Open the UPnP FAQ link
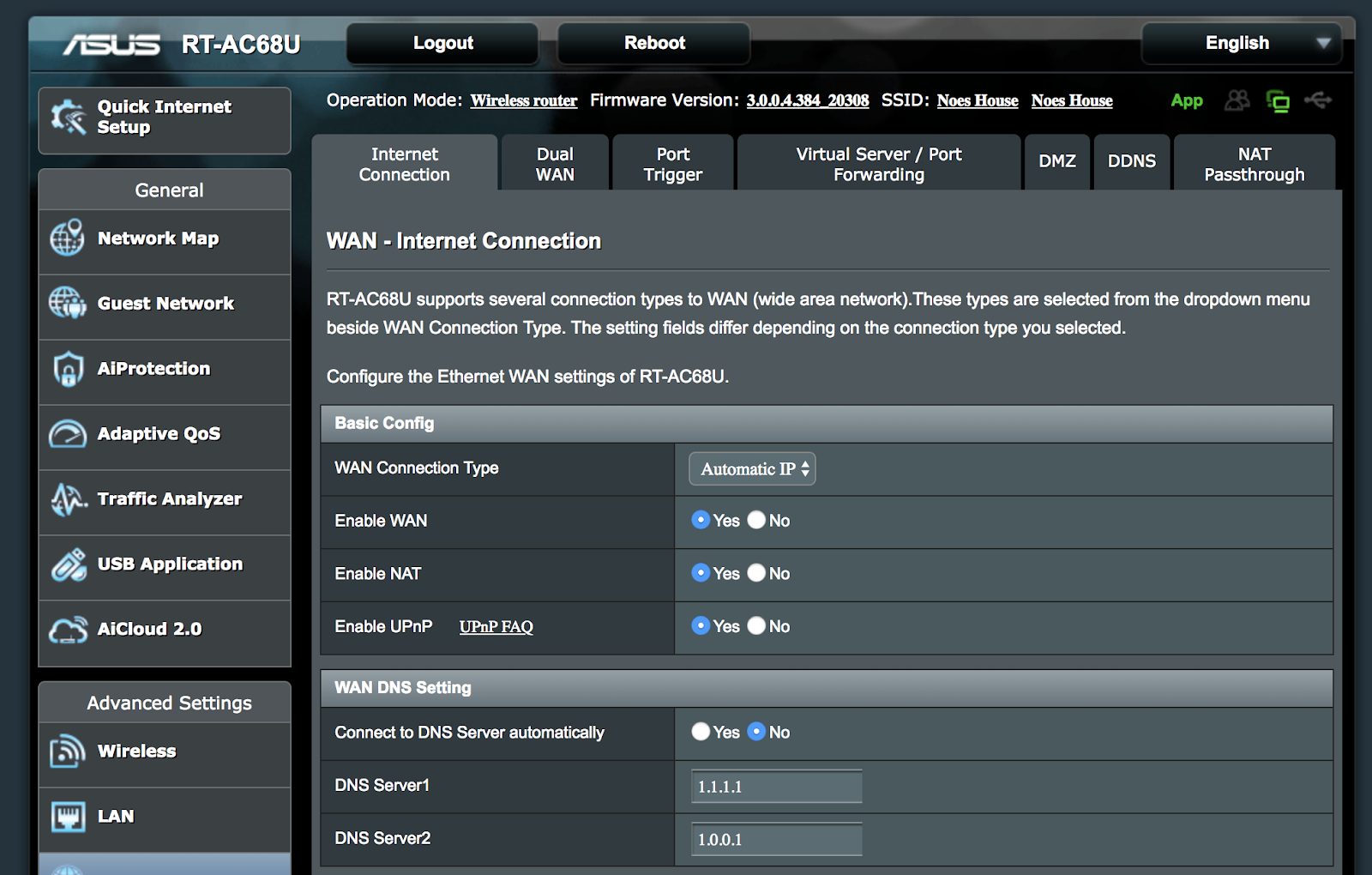This screenshot has width=1372, height=875. (x=496, y=627)
